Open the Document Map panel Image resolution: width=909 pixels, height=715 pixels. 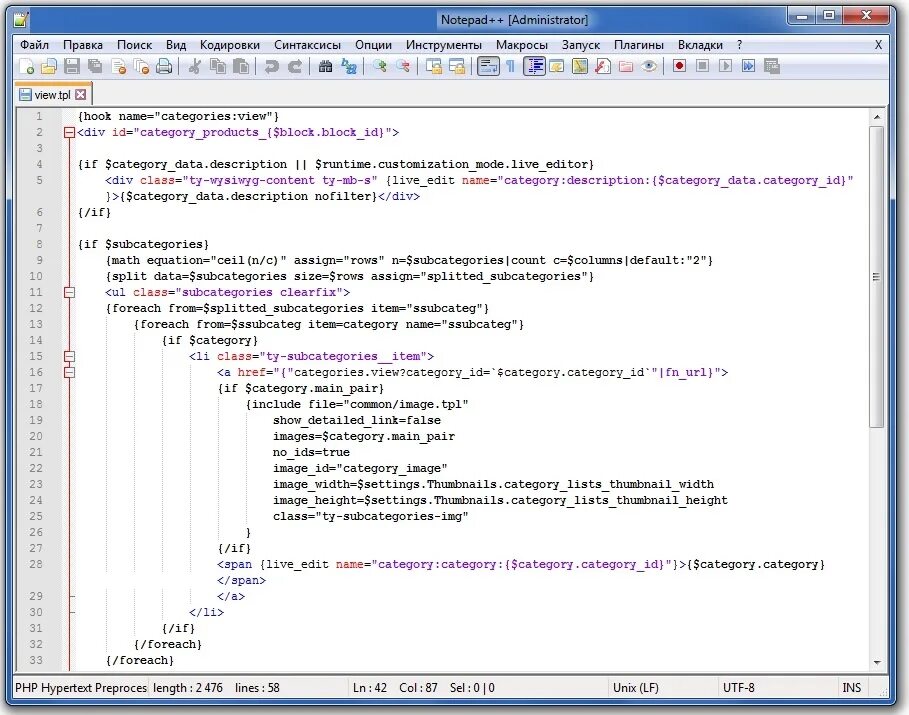click(x=580, y=66)
